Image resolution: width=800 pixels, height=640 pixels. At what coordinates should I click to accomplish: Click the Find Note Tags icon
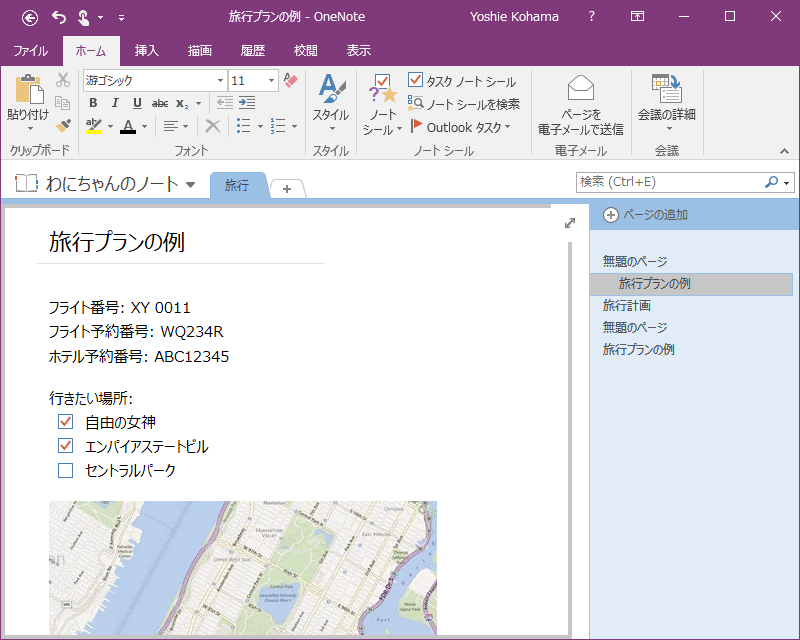pyautogui.click(x=415, y=104)
